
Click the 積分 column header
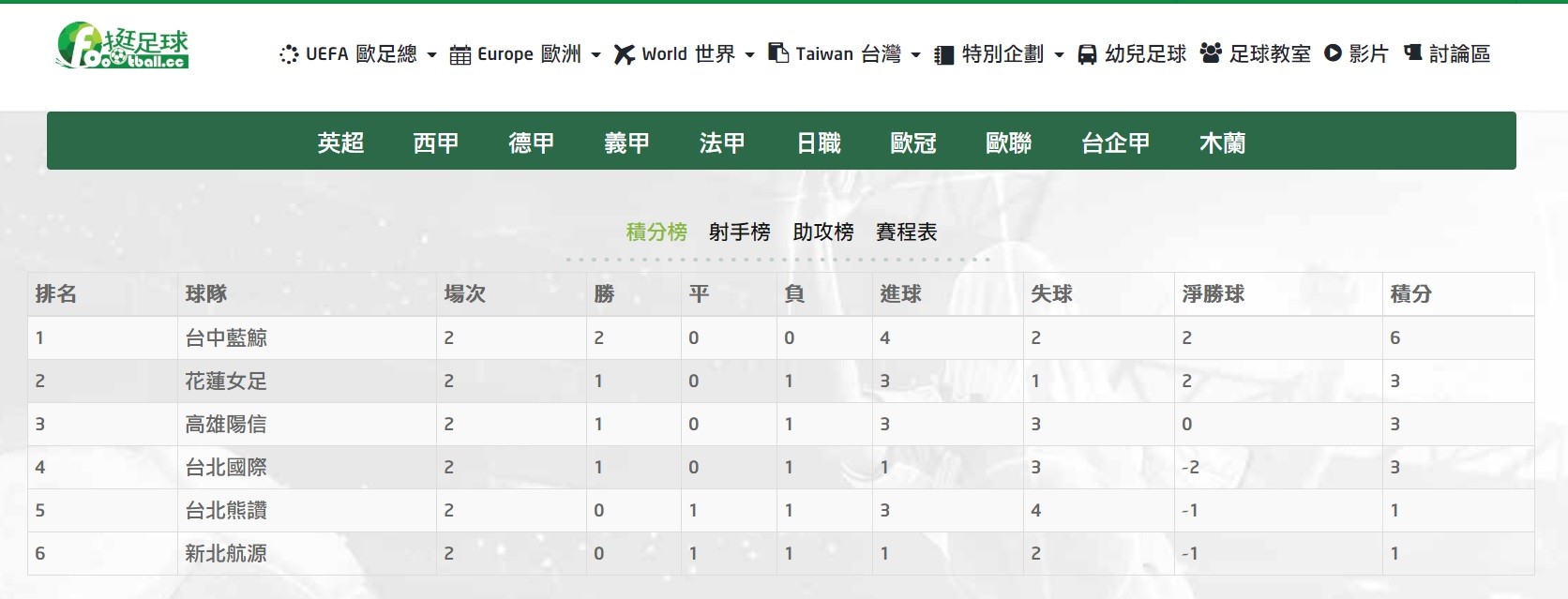[1411, 293]
